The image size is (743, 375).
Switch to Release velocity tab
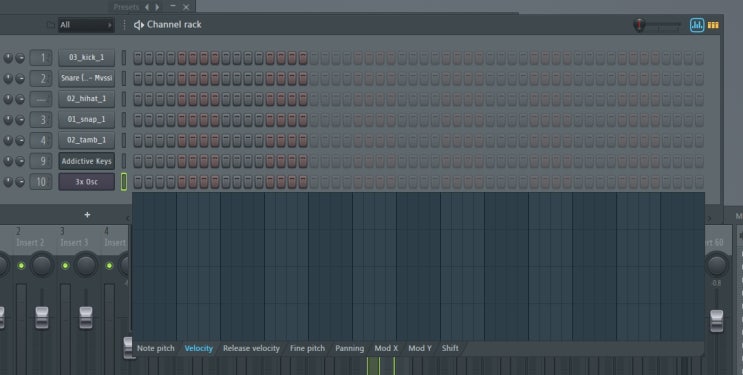tap(251, 348)
